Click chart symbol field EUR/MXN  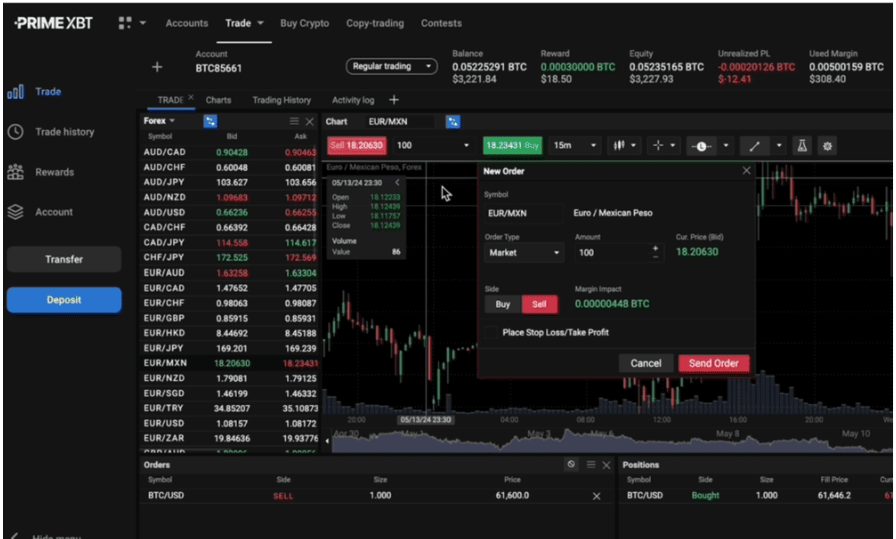click(x=400, y=122)
